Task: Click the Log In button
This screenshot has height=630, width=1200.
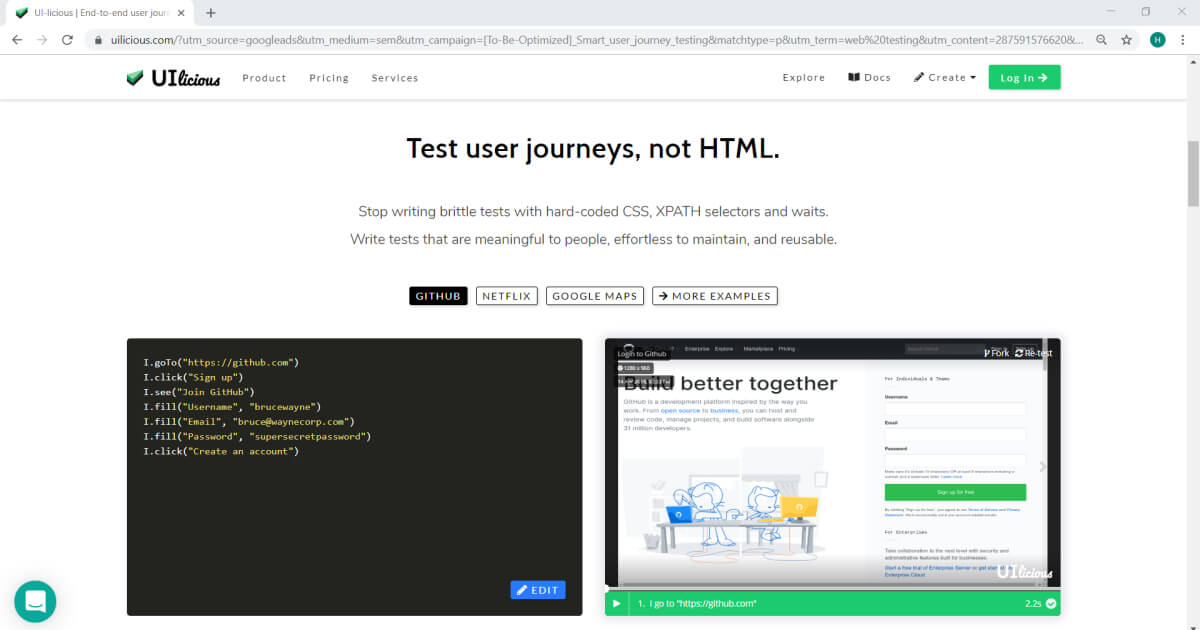Action: point(1023,77)
